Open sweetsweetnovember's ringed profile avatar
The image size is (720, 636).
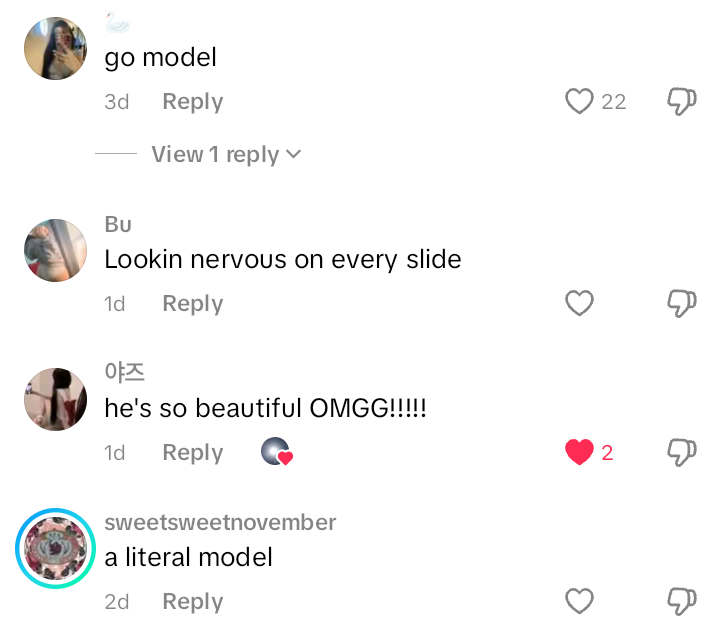pos(56,548)
